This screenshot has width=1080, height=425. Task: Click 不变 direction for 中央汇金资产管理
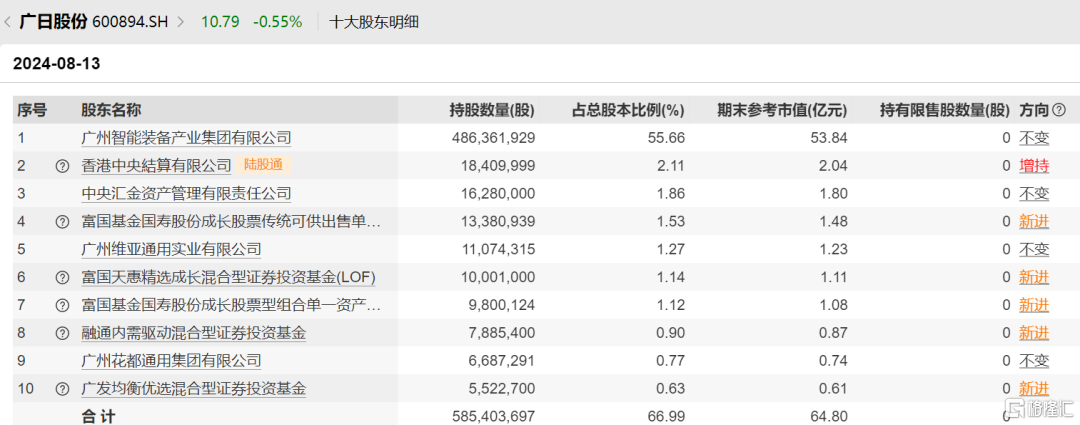(x=1034, y=194)
